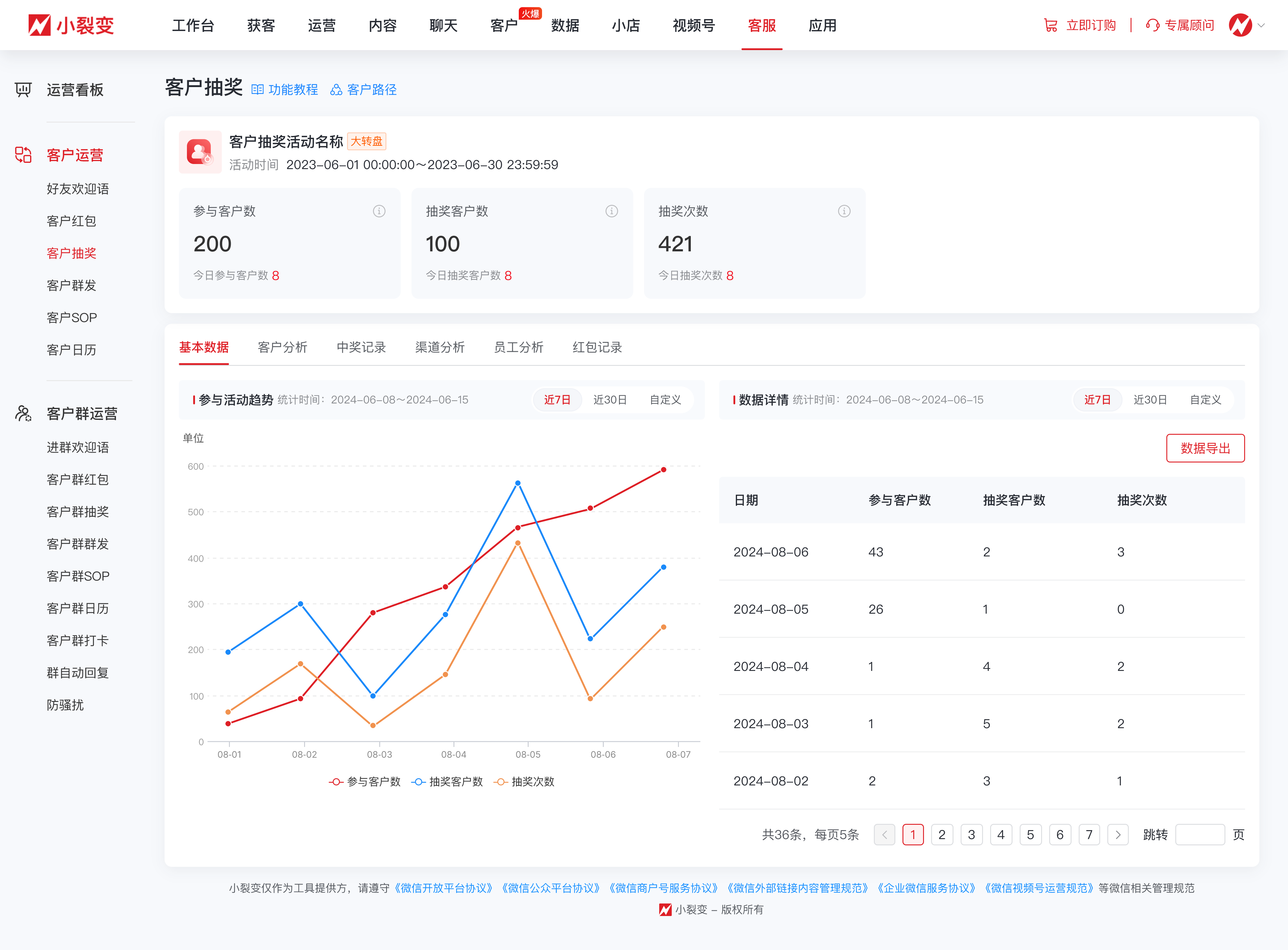The height and width of the screenshot is (950, 1288).
Task: Open the 获客 menu
Action: coord(261,25)
